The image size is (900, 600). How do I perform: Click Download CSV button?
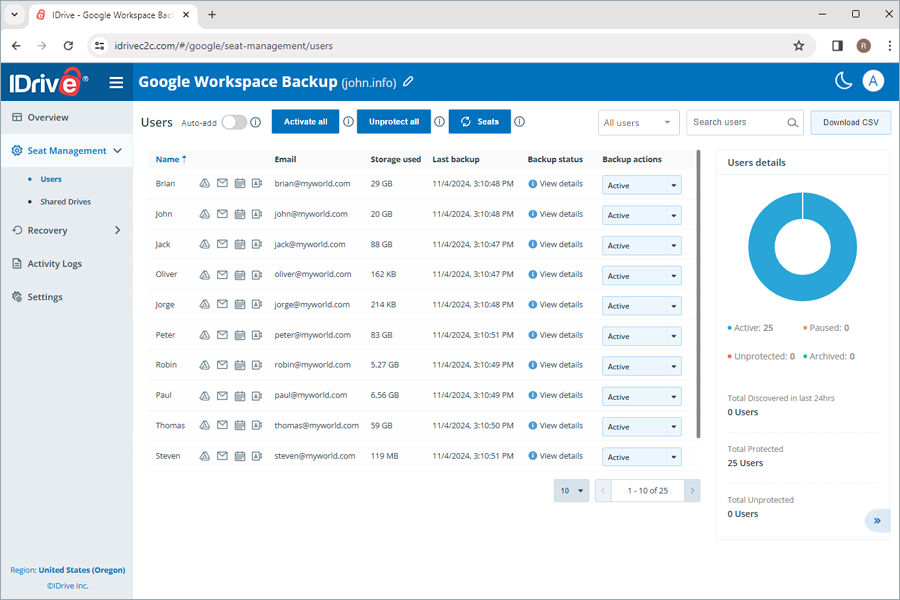[851, 122]
